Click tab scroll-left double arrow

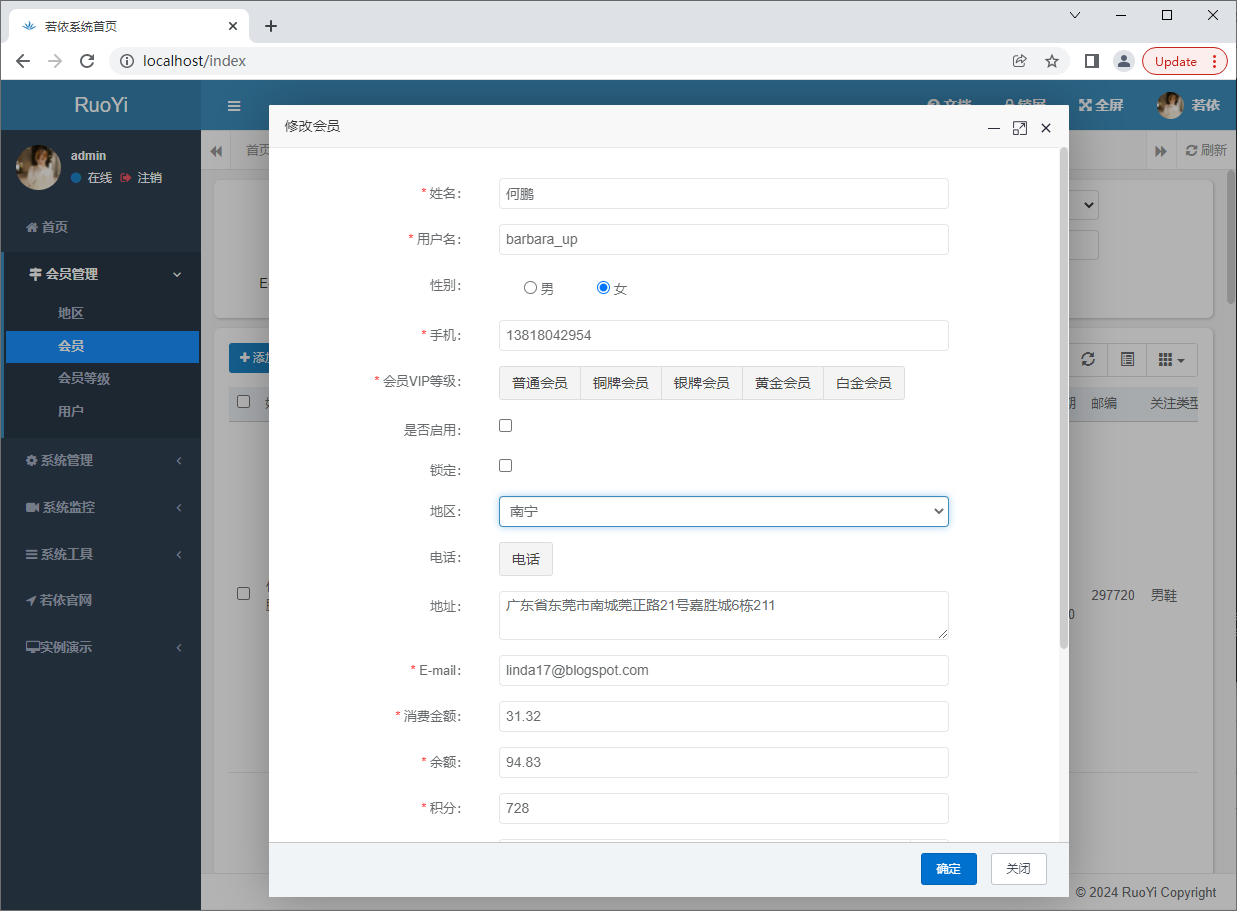(x=216, y=151)
